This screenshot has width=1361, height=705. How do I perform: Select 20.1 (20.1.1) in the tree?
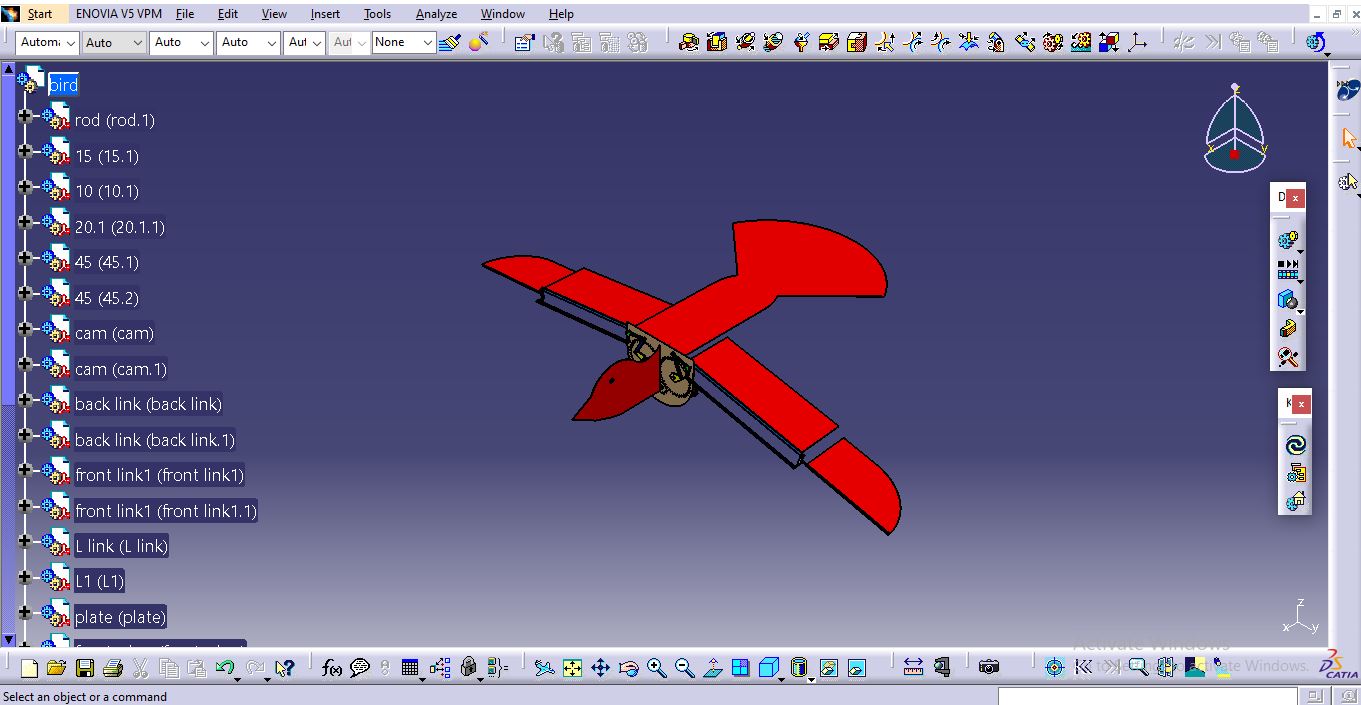click(x=119, y=227)
